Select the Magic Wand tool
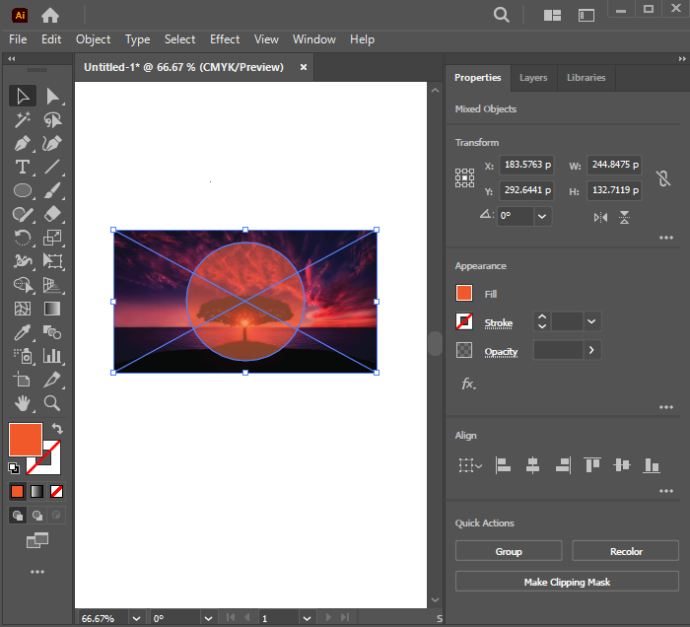Image resolution: width=690 pixels, height=627 pixels. point(22,120)
